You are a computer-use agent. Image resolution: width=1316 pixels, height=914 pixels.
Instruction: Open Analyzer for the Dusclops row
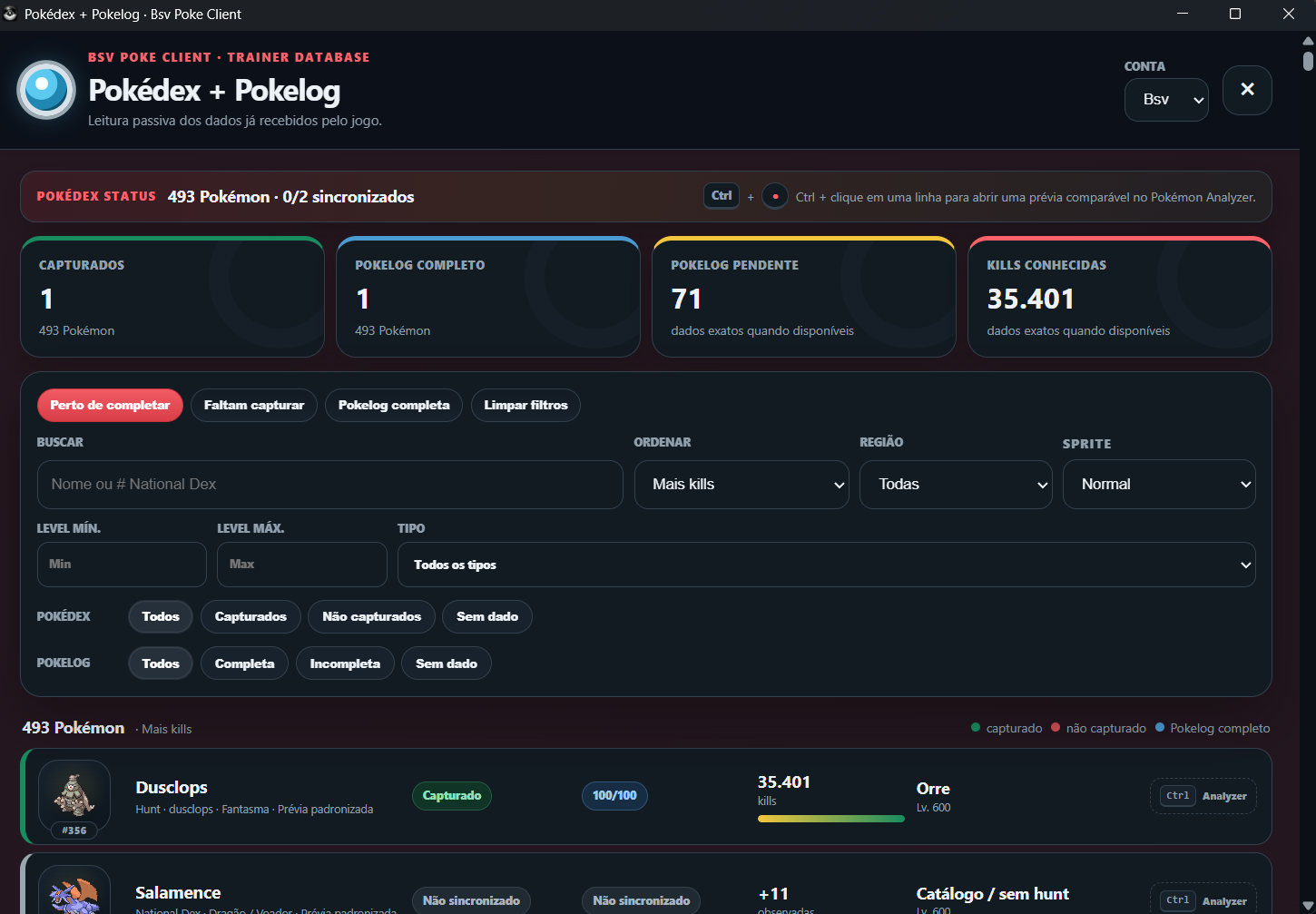point(1203,796)
